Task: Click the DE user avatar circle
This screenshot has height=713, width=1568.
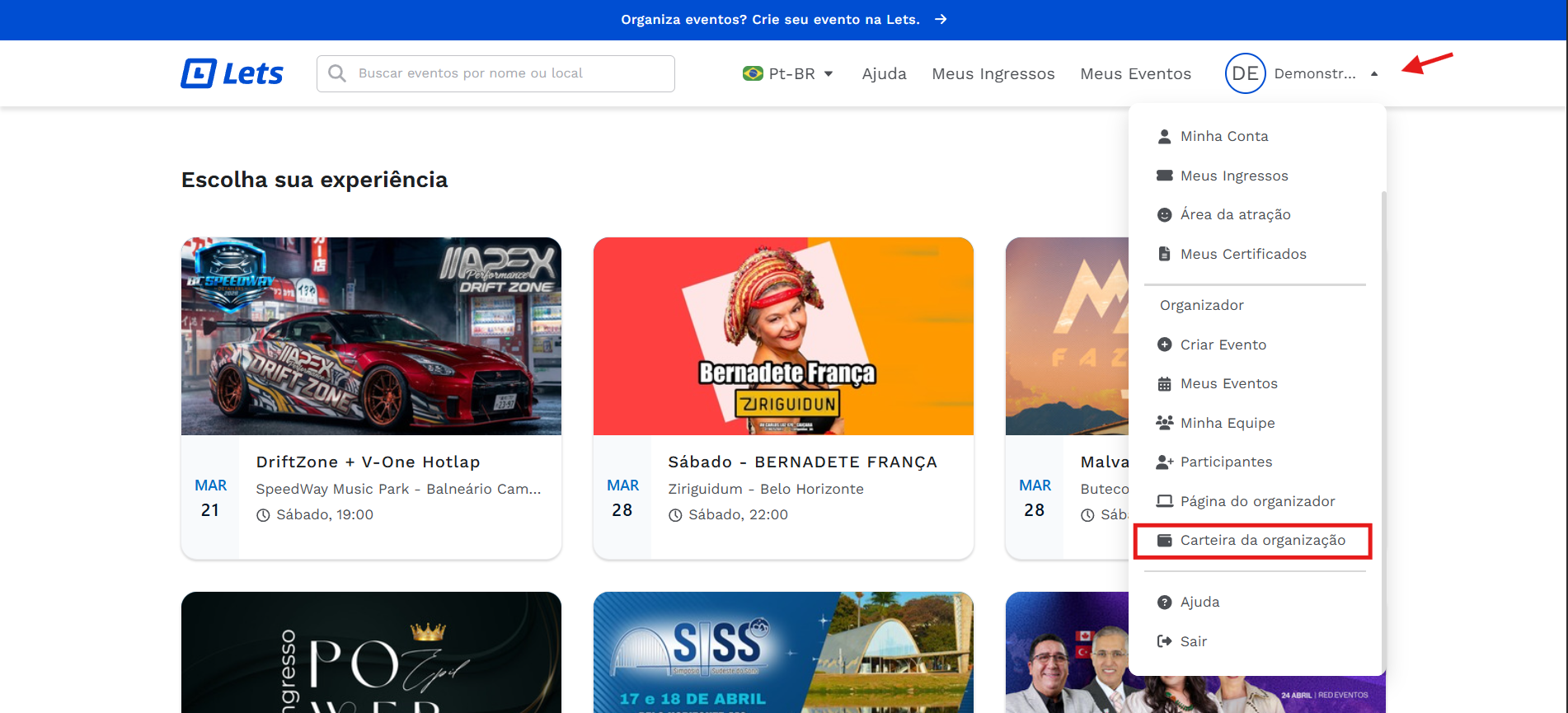Action: click(x=1245, y=73)
